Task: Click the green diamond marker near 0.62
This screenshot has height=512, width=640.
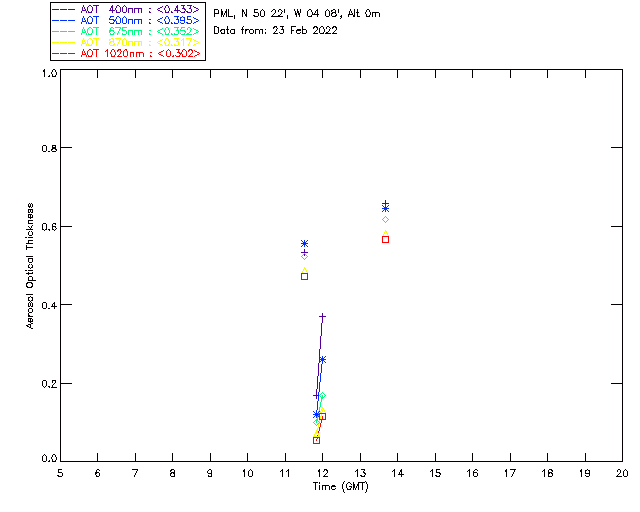Action: click(x=385, y=220)
